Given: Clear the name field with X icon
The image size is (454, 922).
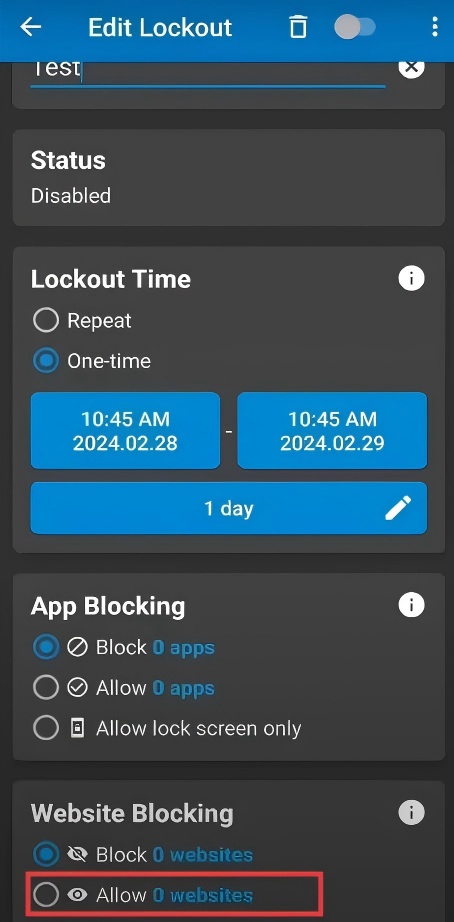Looking at the screenshot, I should coord(411,68).
